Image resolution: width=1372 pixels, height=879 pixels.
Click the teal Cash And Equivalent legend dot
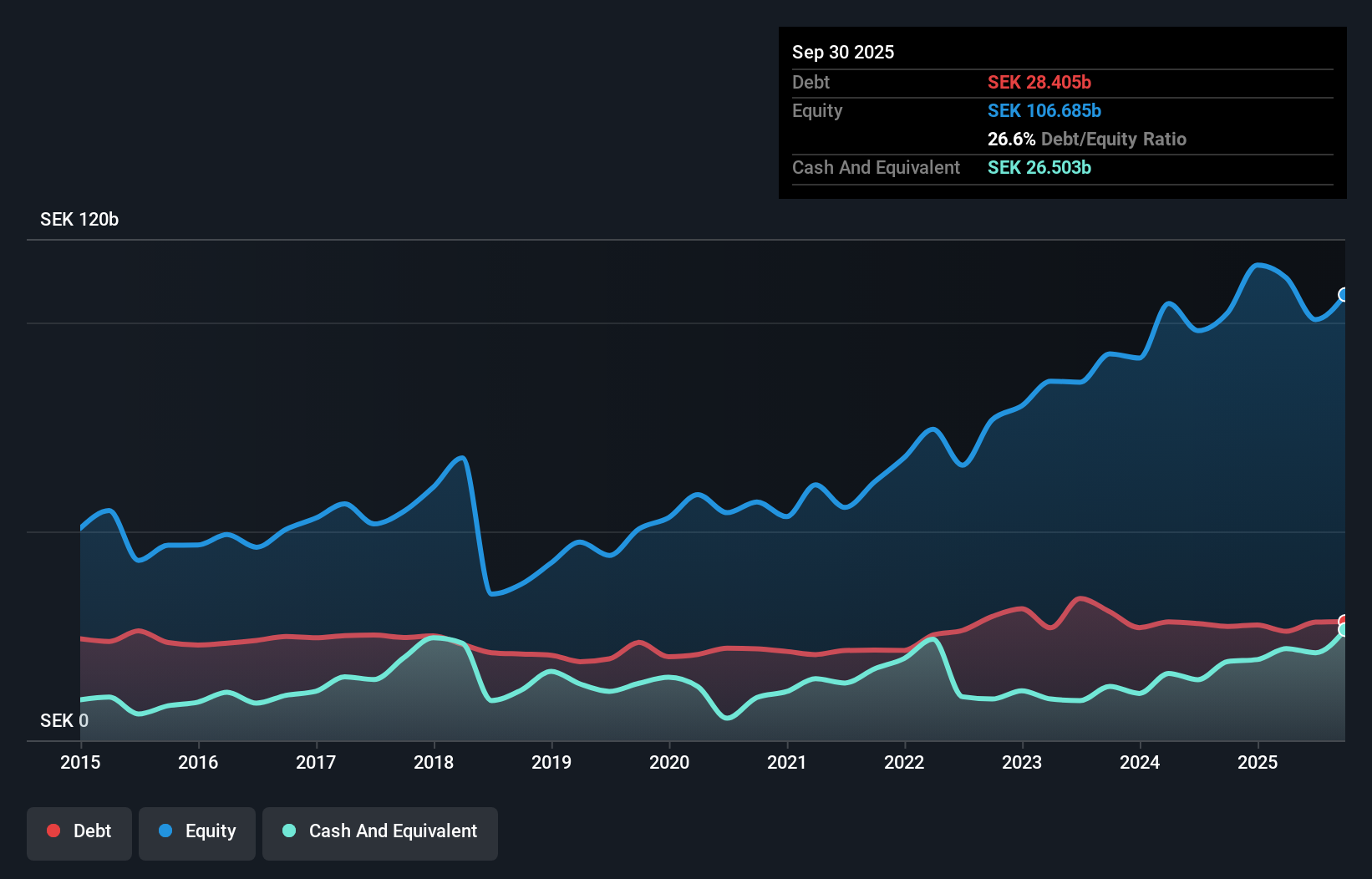tap(288, 831)
